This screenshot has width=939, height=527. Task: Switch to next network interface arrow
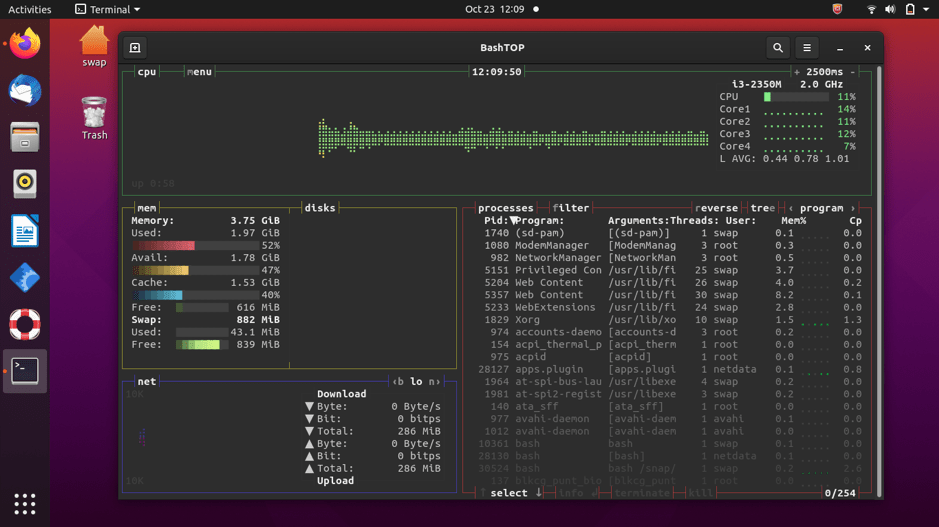pyautogui.click(x=435, y=381)
